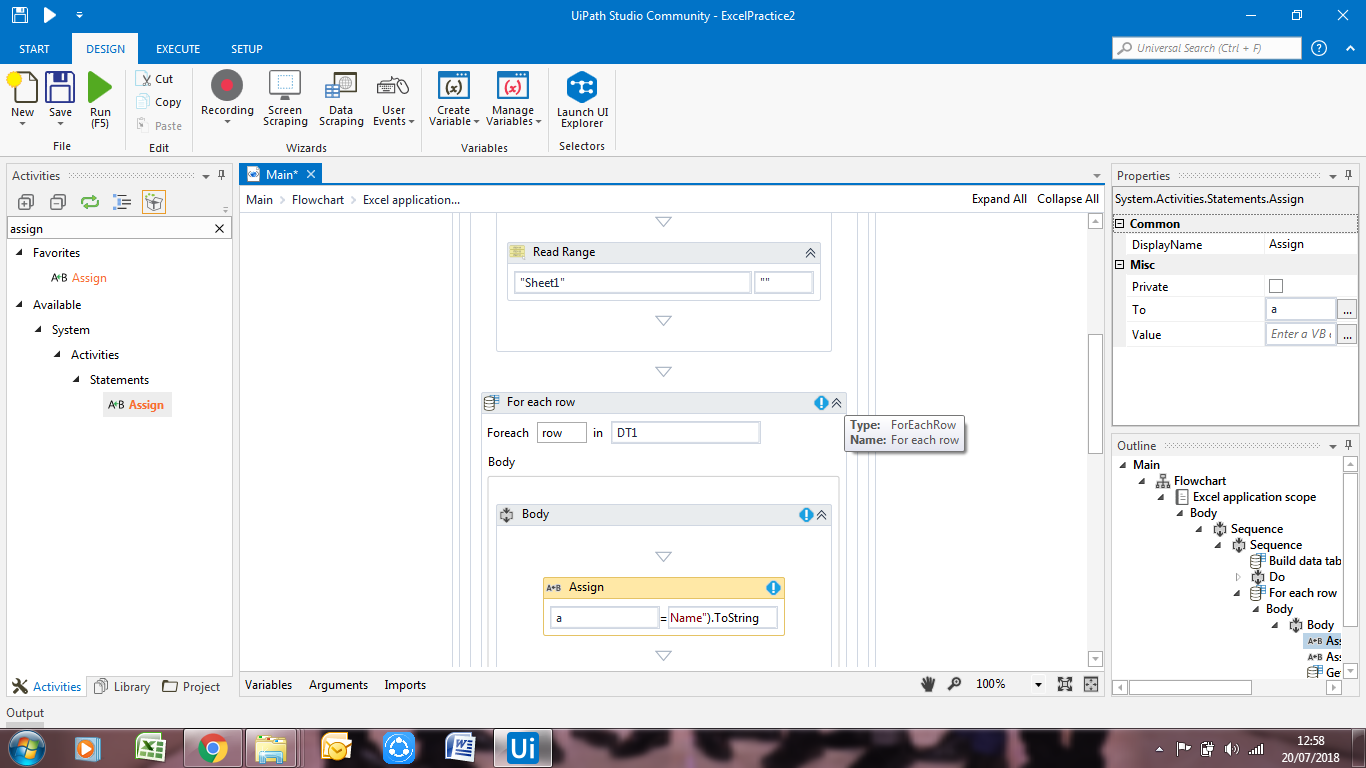Collapse all in Activities panel toolbar
Viewport: 1366px width, 768px height.
[58, 202]
